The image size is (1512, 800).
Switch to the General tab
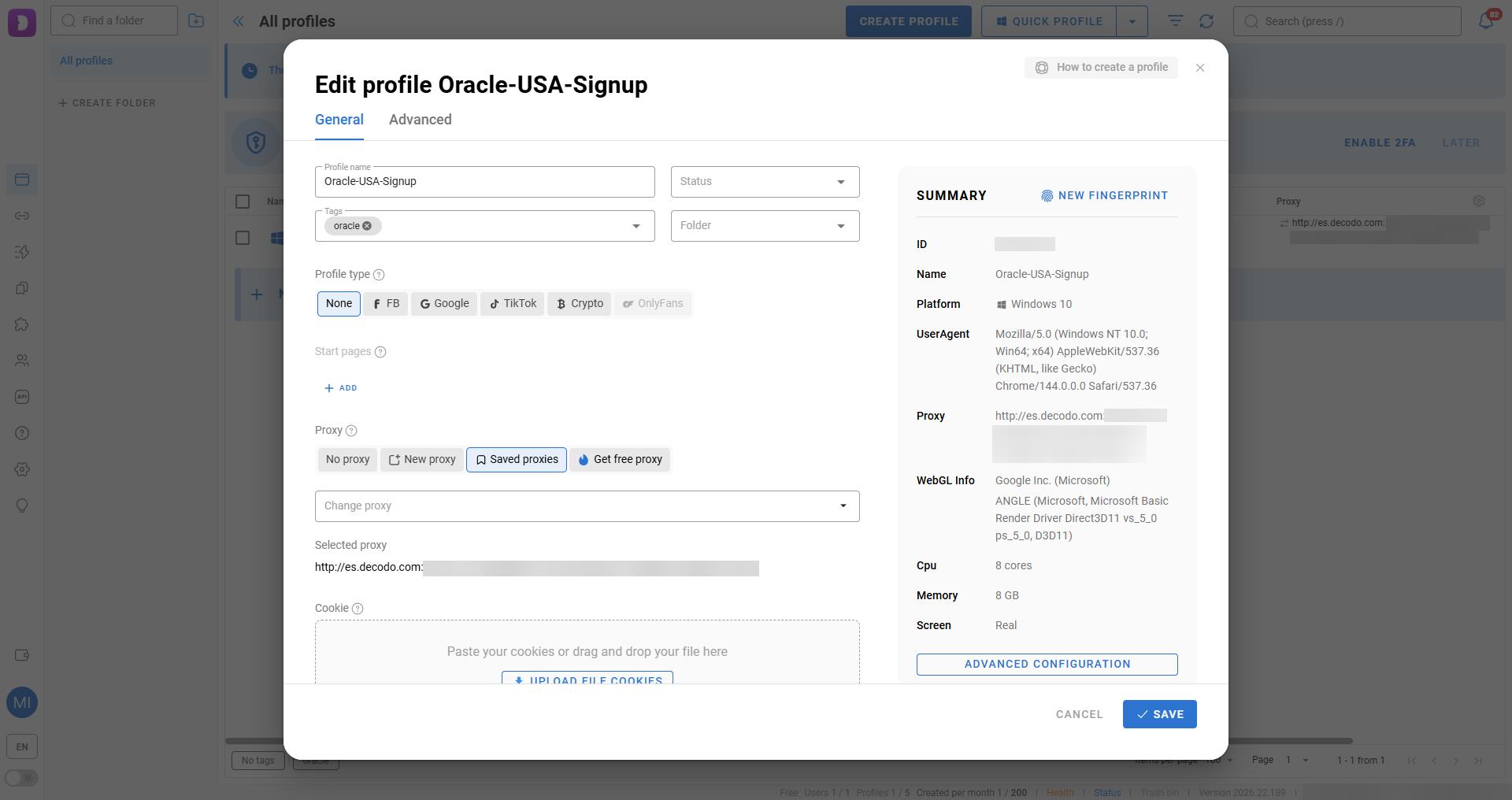339,120
